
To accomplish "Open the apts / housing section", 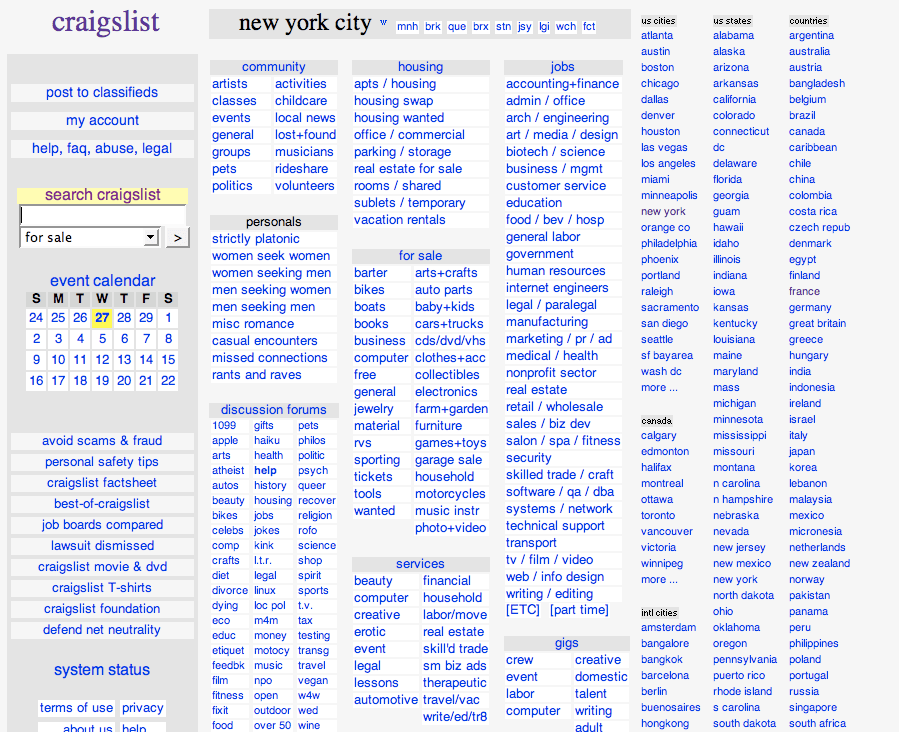I will [x=396, y=84].
